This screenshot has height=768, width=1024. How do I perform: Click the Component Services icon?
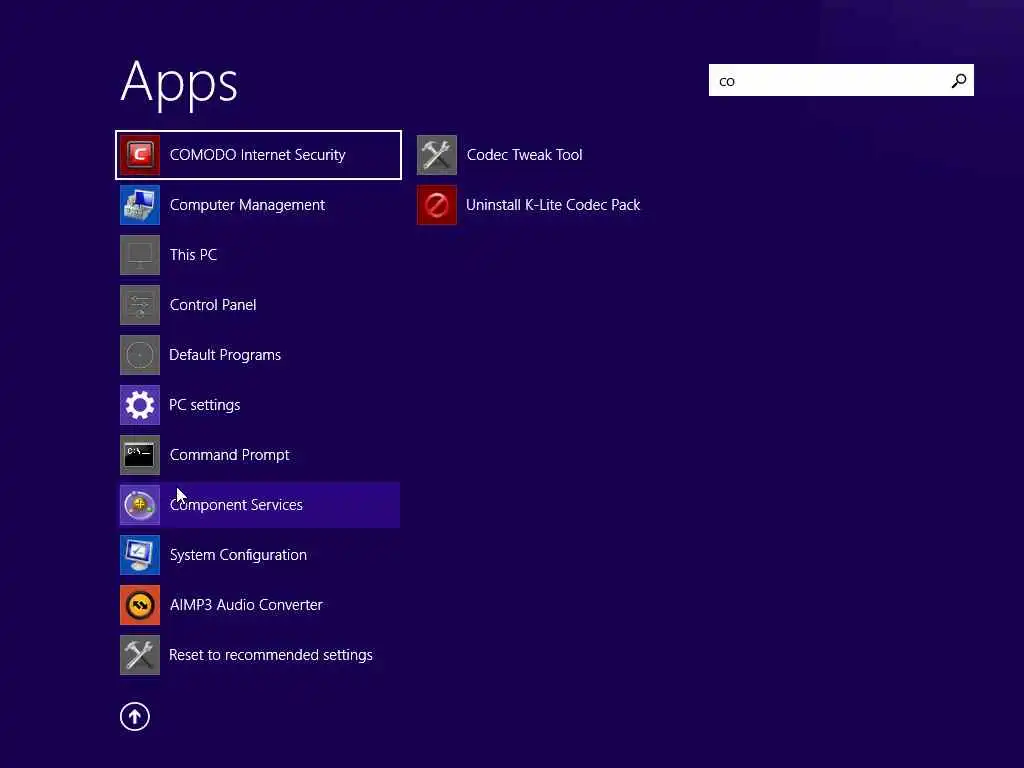(x=140, y=505)
